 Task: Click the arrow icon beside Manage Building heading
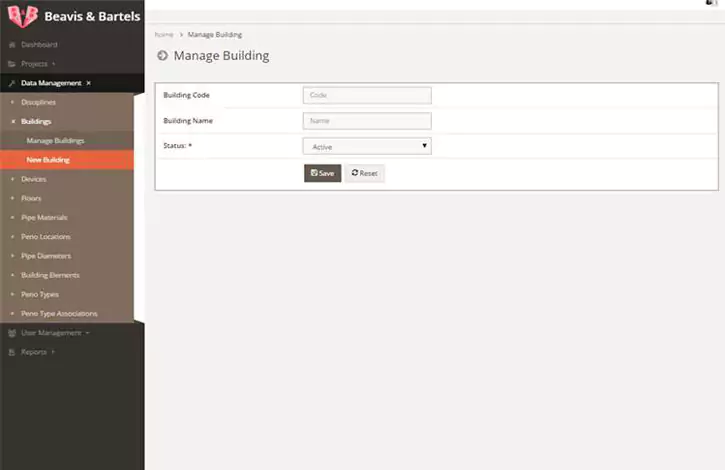coord(163,56)
